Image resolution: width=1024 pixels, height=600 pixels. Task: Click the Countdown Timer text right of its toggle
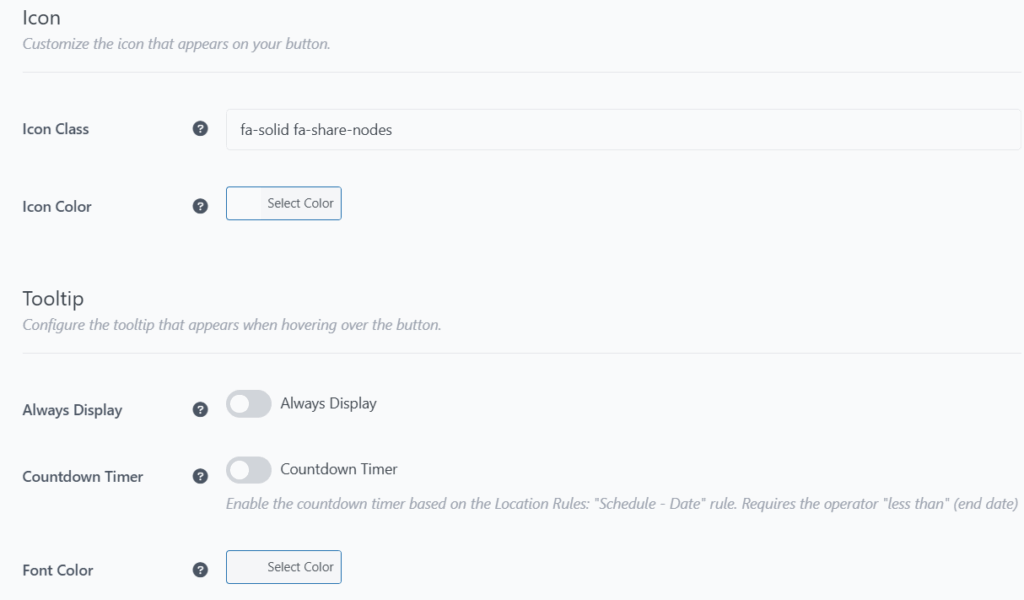(x=339, y=469)
